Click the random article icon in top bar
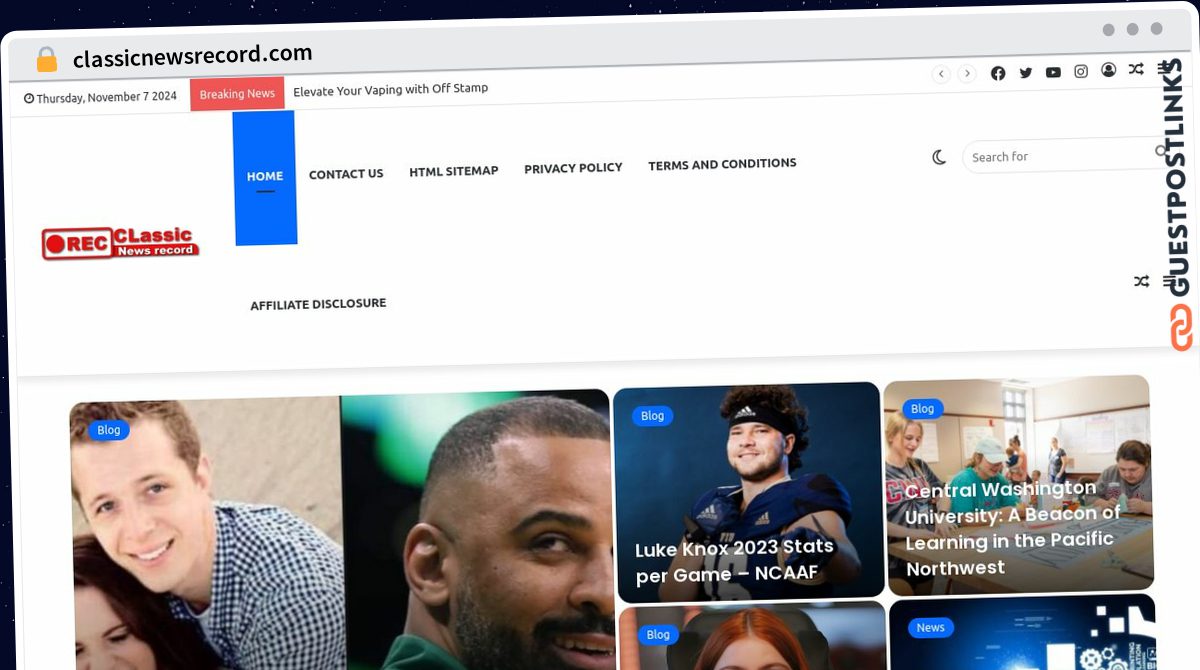The width and height of the screenshot is (1200, 670). coord(1136,69)
